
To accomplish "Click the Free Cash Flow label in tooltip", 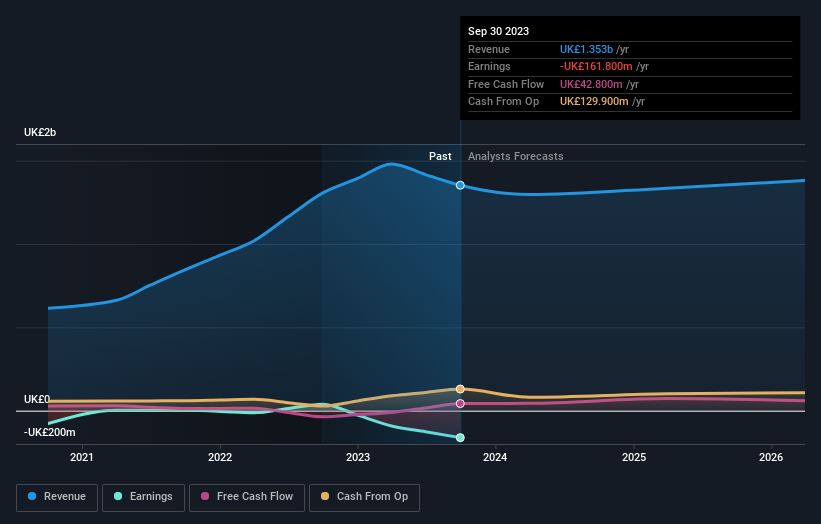I will pos(506,84).
